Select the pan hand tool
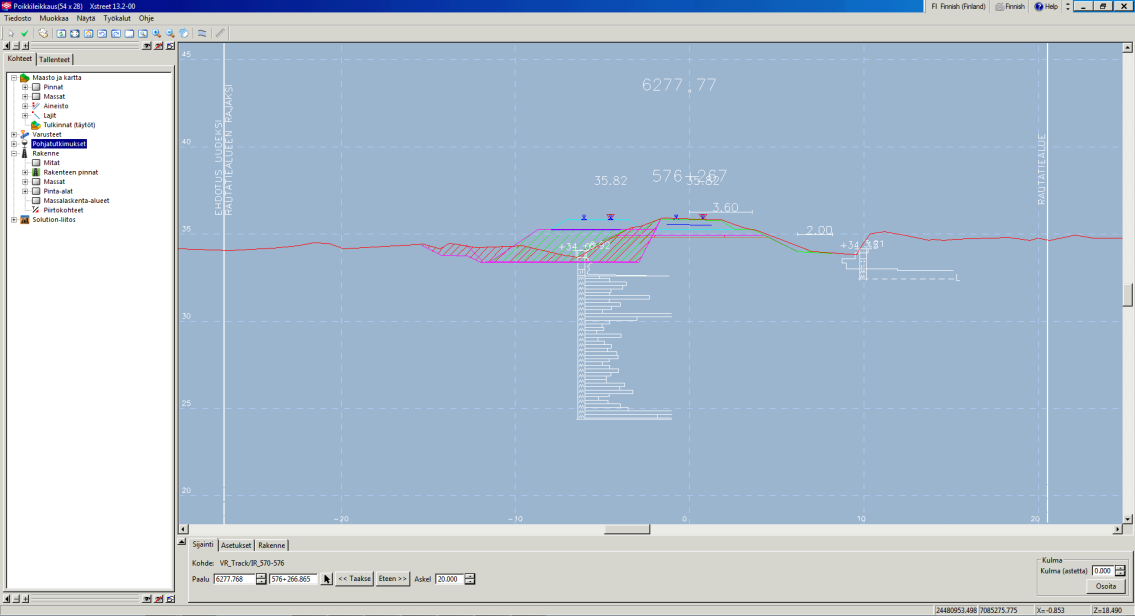 tap(184, 33)
